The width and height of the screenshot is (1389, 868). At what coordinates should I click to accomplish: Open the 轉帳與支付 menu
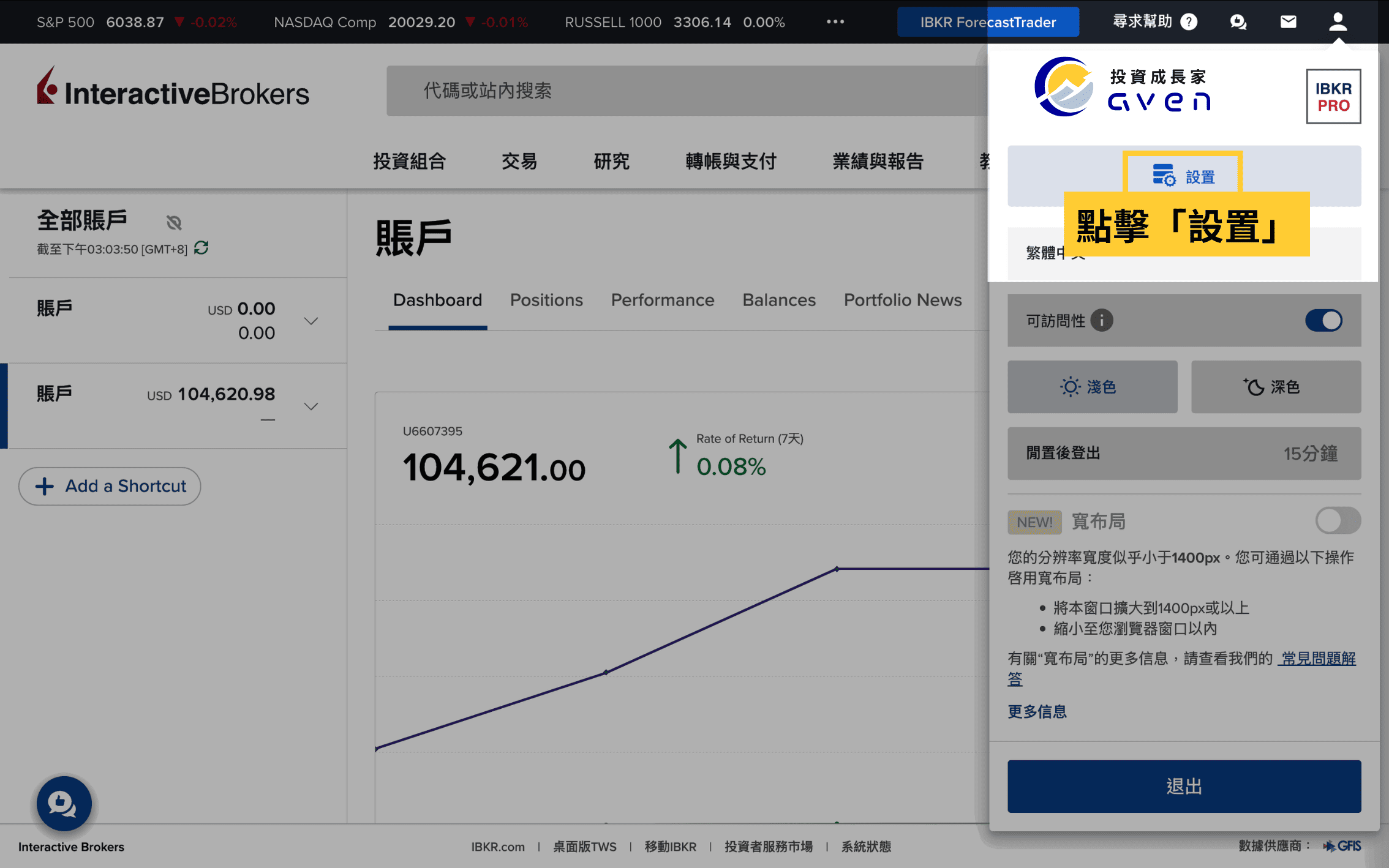click(x=731, y=161)
